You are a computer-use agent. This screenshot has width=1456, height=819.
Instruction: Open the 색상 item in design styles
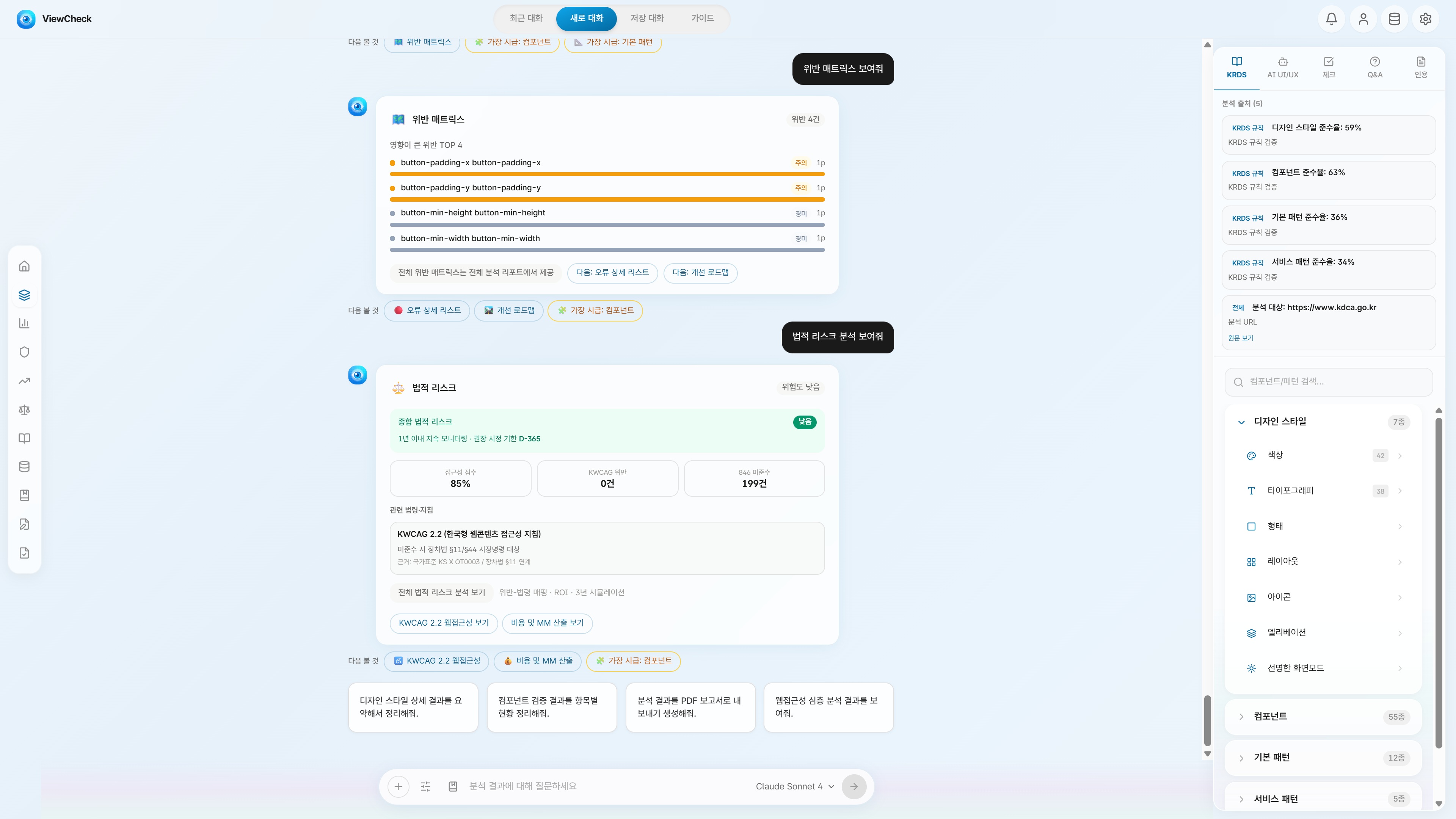(1323, 455)
